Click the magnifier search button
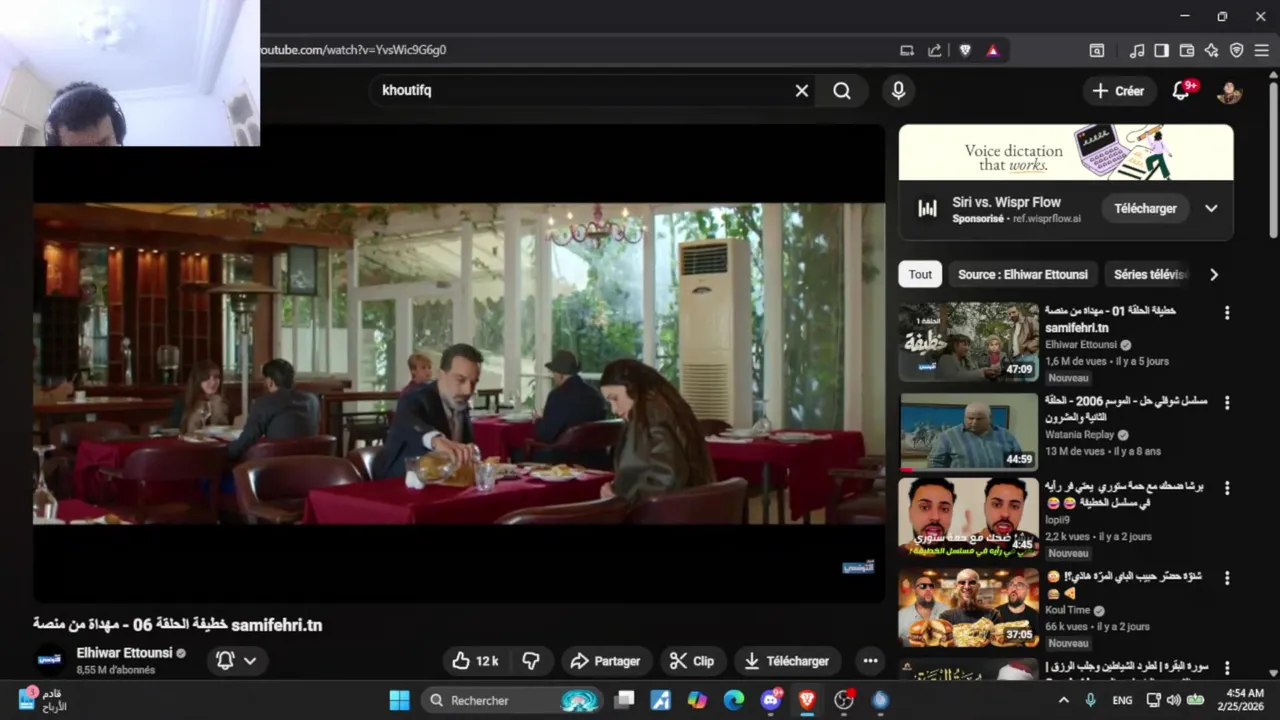The height and width of the screenshot is (720, 1280). click(842, 91)
